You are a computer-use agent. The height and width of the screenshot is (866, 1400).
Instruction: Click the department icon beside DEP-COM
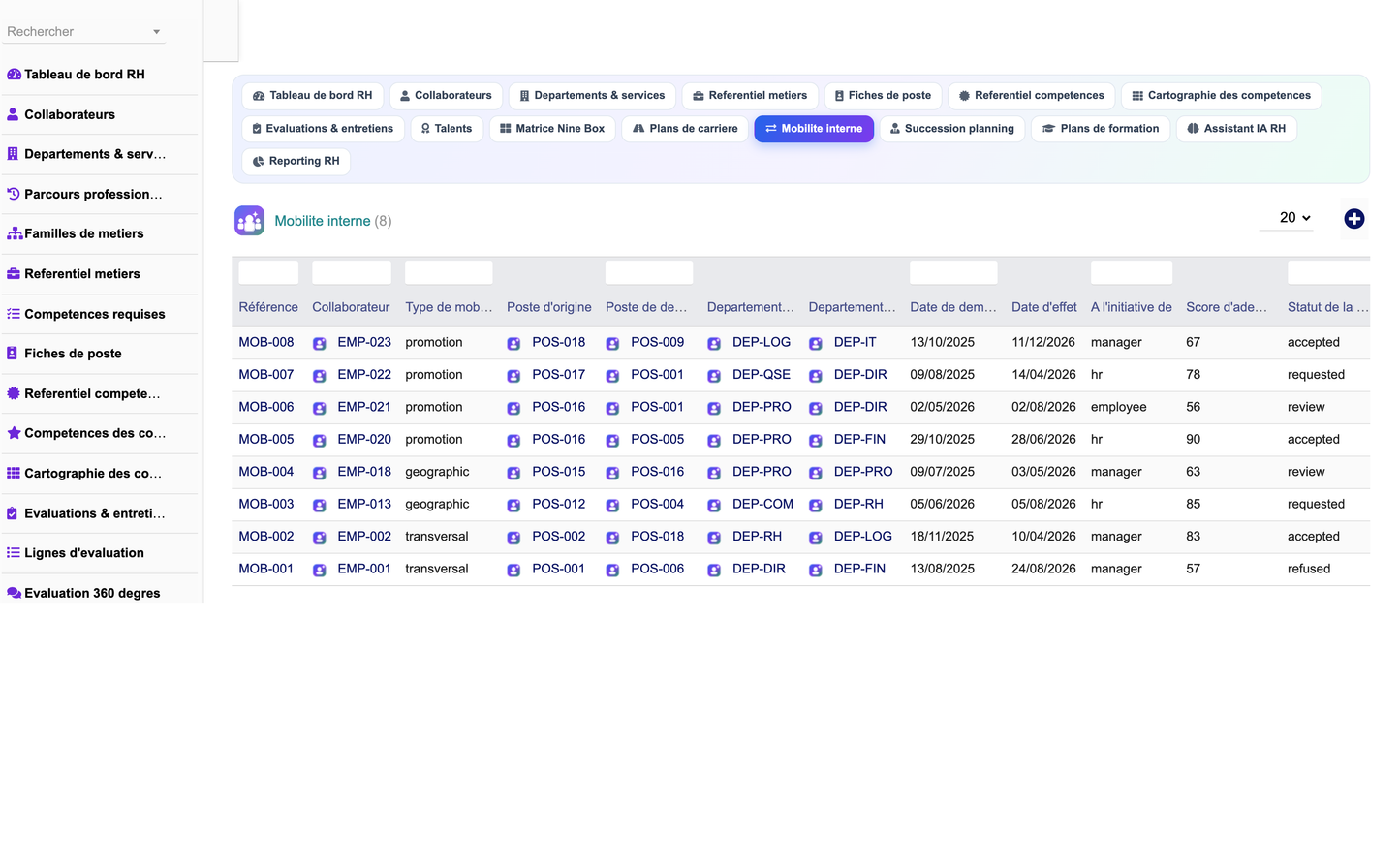[x=714, y=506]
